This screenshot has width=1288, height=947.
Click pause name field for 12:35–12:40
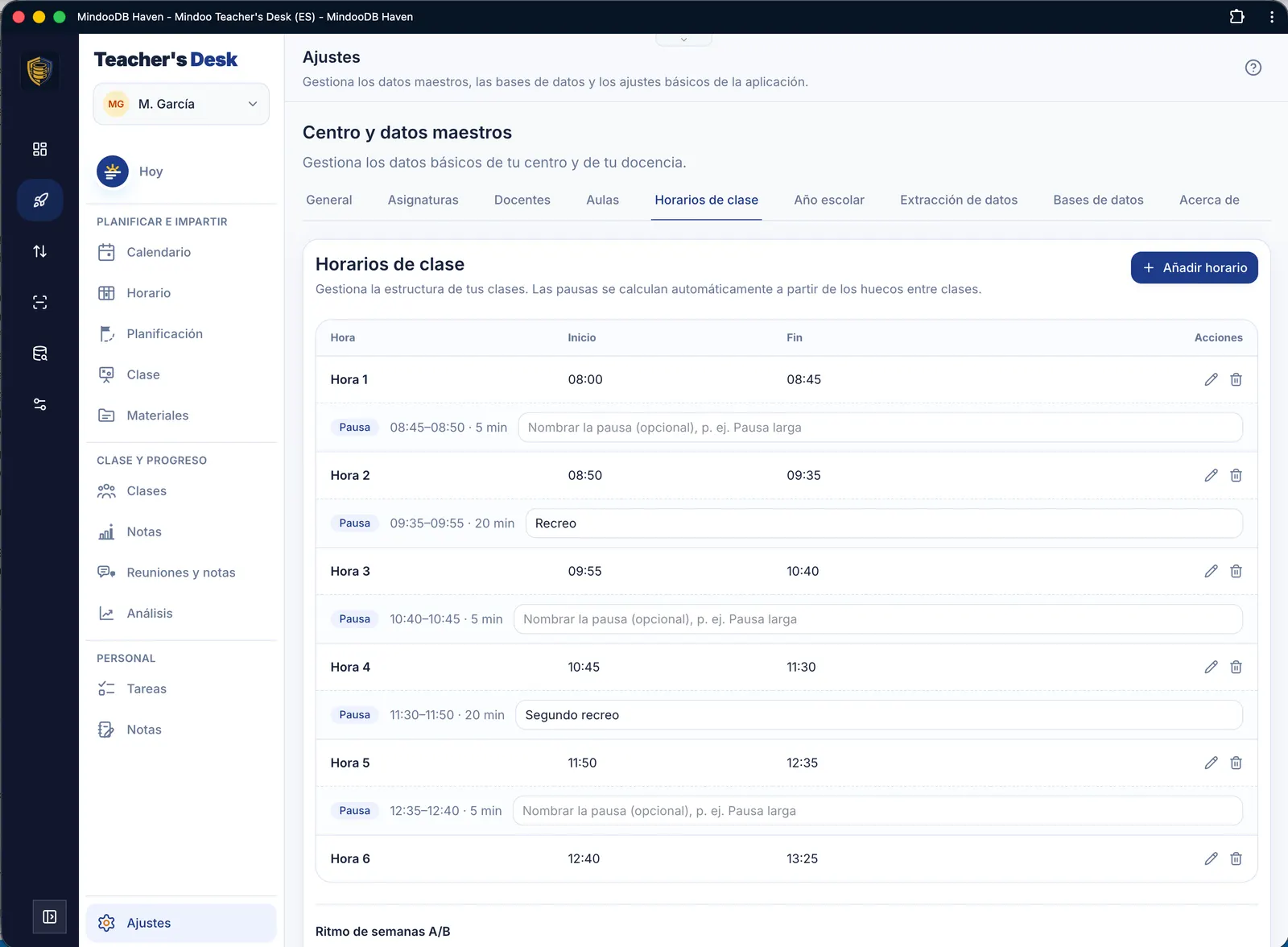[x=877, y=811]
